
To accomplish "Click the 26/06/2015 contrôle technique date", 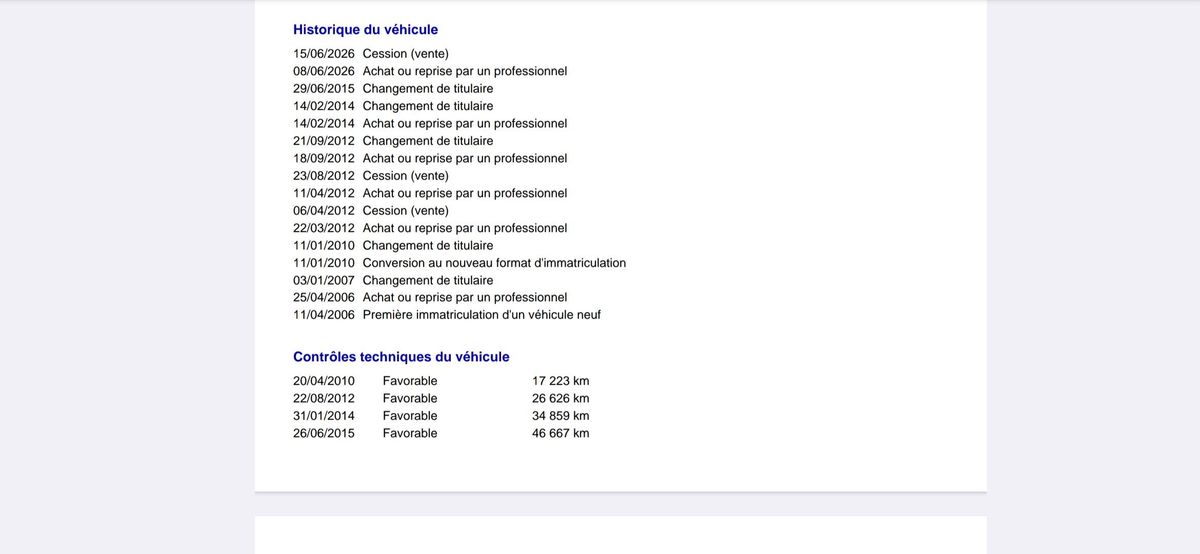I will pos(324,433).
